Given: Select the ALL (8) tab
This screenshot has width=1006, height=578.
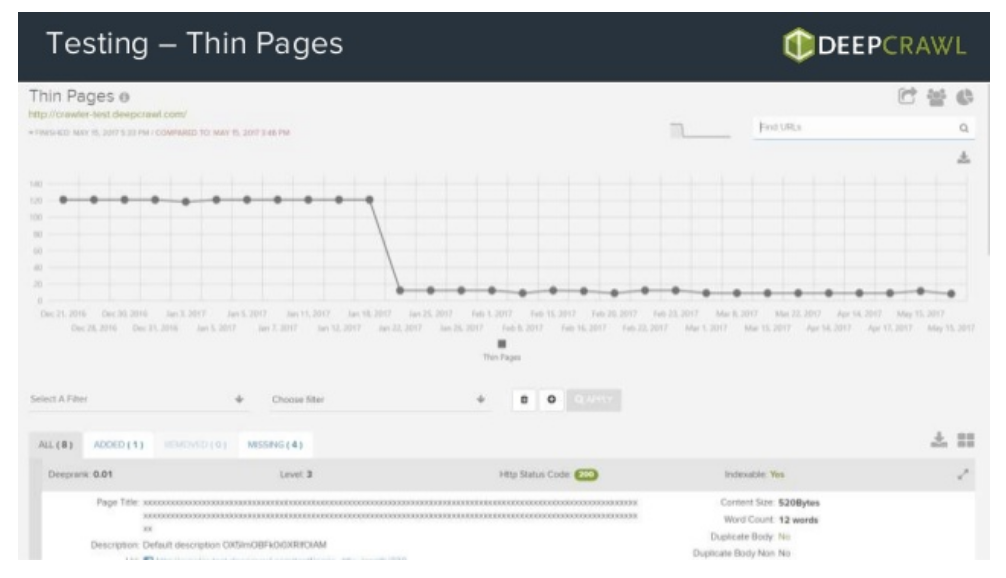Looking at the screenshot, I should point(55,445).
